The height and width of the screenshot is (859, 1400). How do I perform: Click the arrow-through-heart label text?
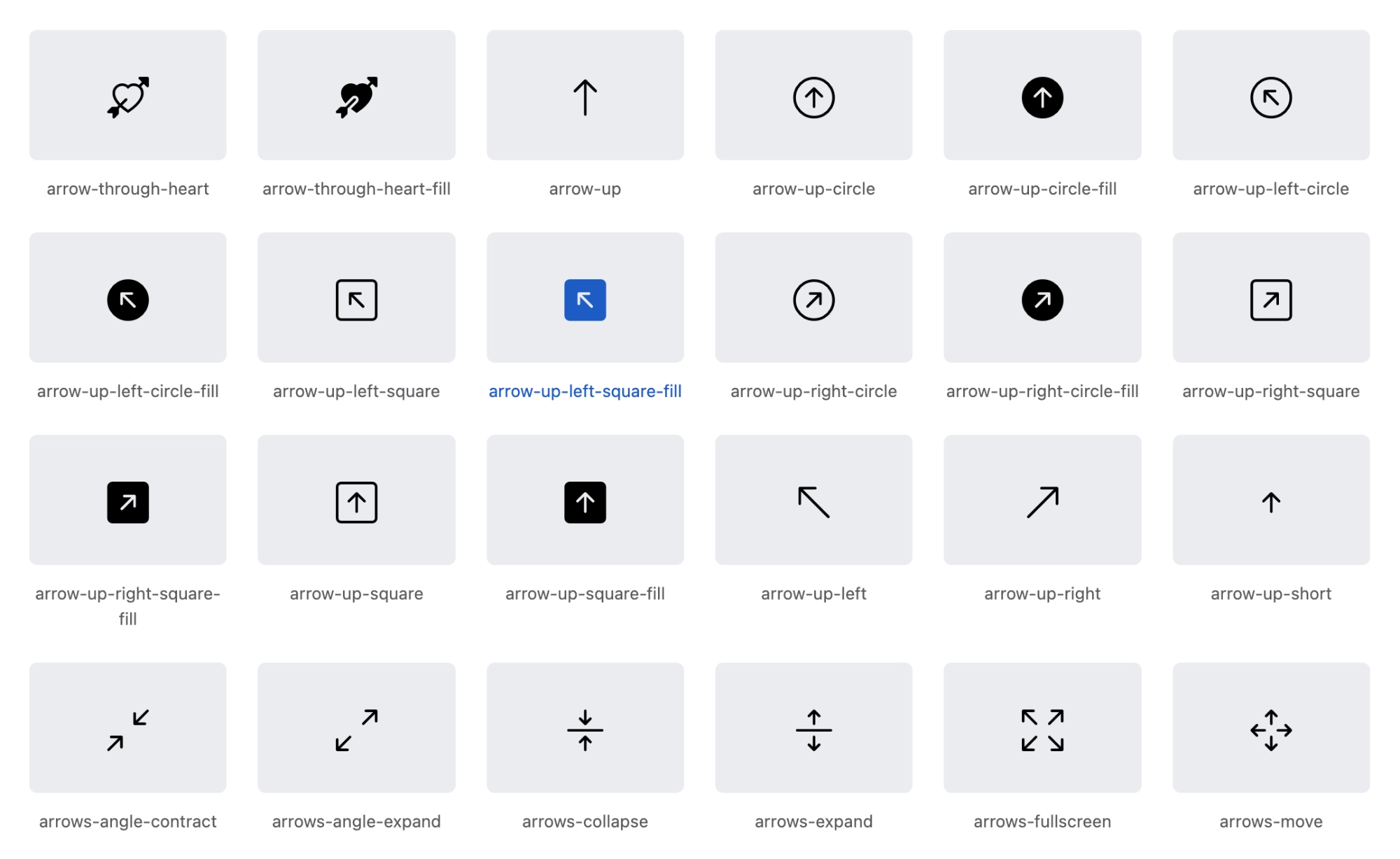point(127,189)
